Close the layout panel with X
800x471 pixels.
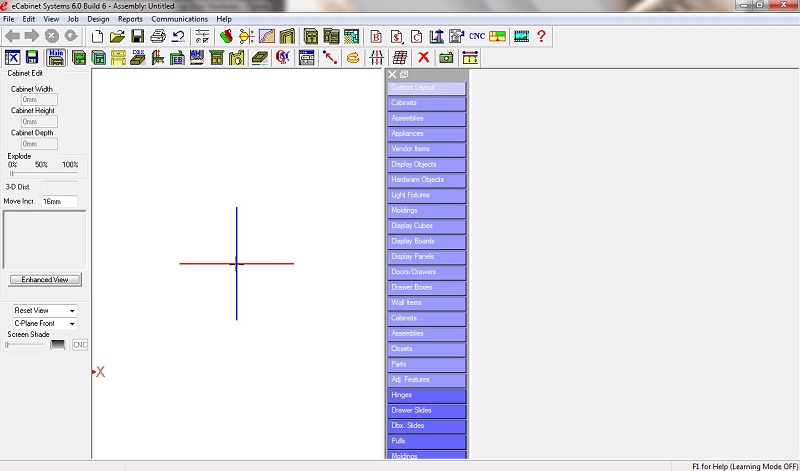[x=392, y=75]
